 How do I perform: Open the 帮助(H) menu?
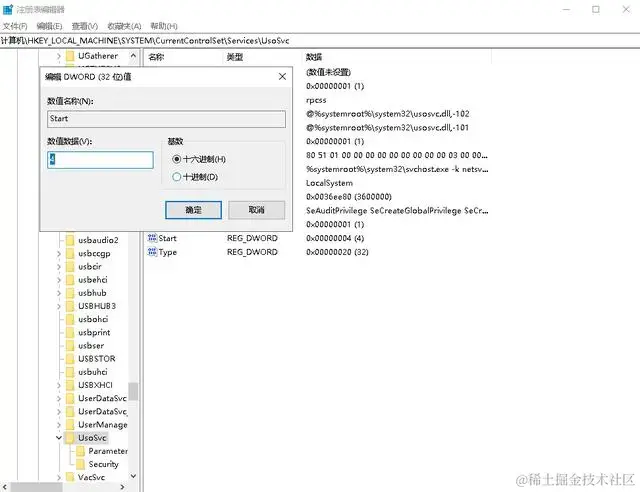(164, 26)
